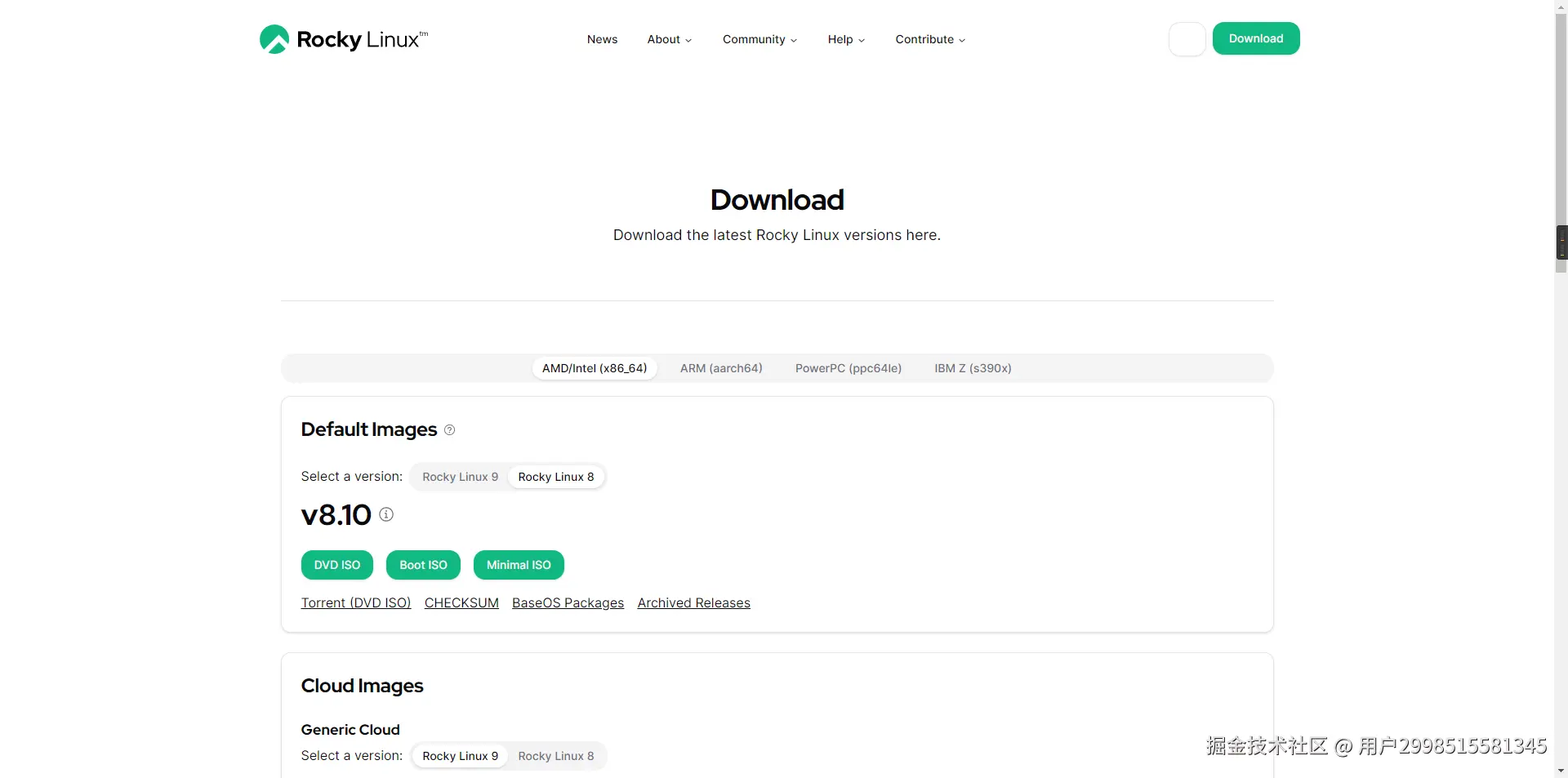The width and height of the screenshot is (1568, 778).
Task: Expand the Contribute dropdown
Action: 930,39
